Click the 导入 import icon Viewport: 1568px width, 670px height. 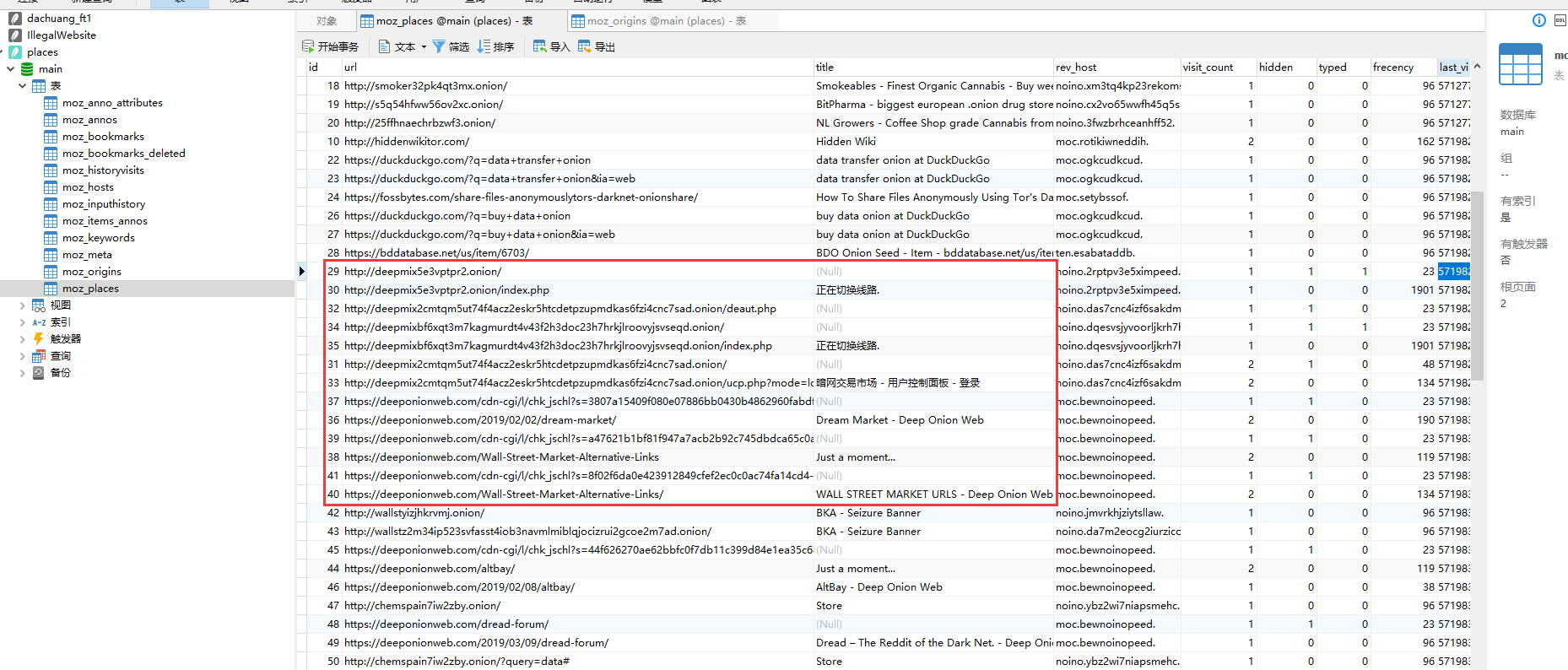[x=540, y=46]
